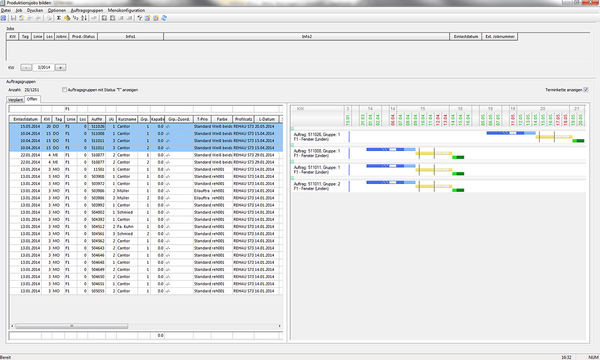Click the KW week input field
The image size is (600, 360).
[43, 67]
